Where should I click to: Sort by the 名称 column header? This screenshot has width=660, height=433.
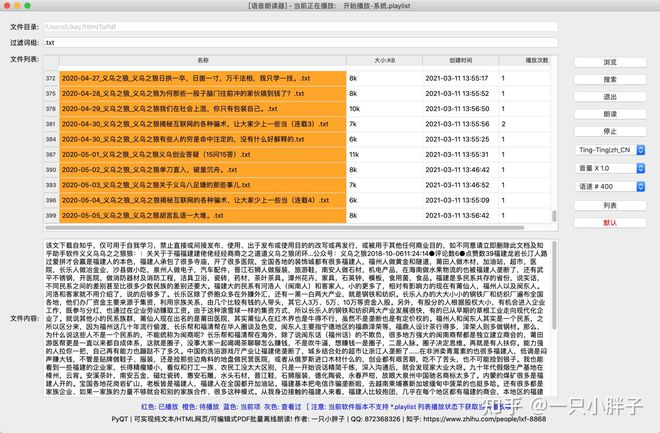click(x=203, y=61)
